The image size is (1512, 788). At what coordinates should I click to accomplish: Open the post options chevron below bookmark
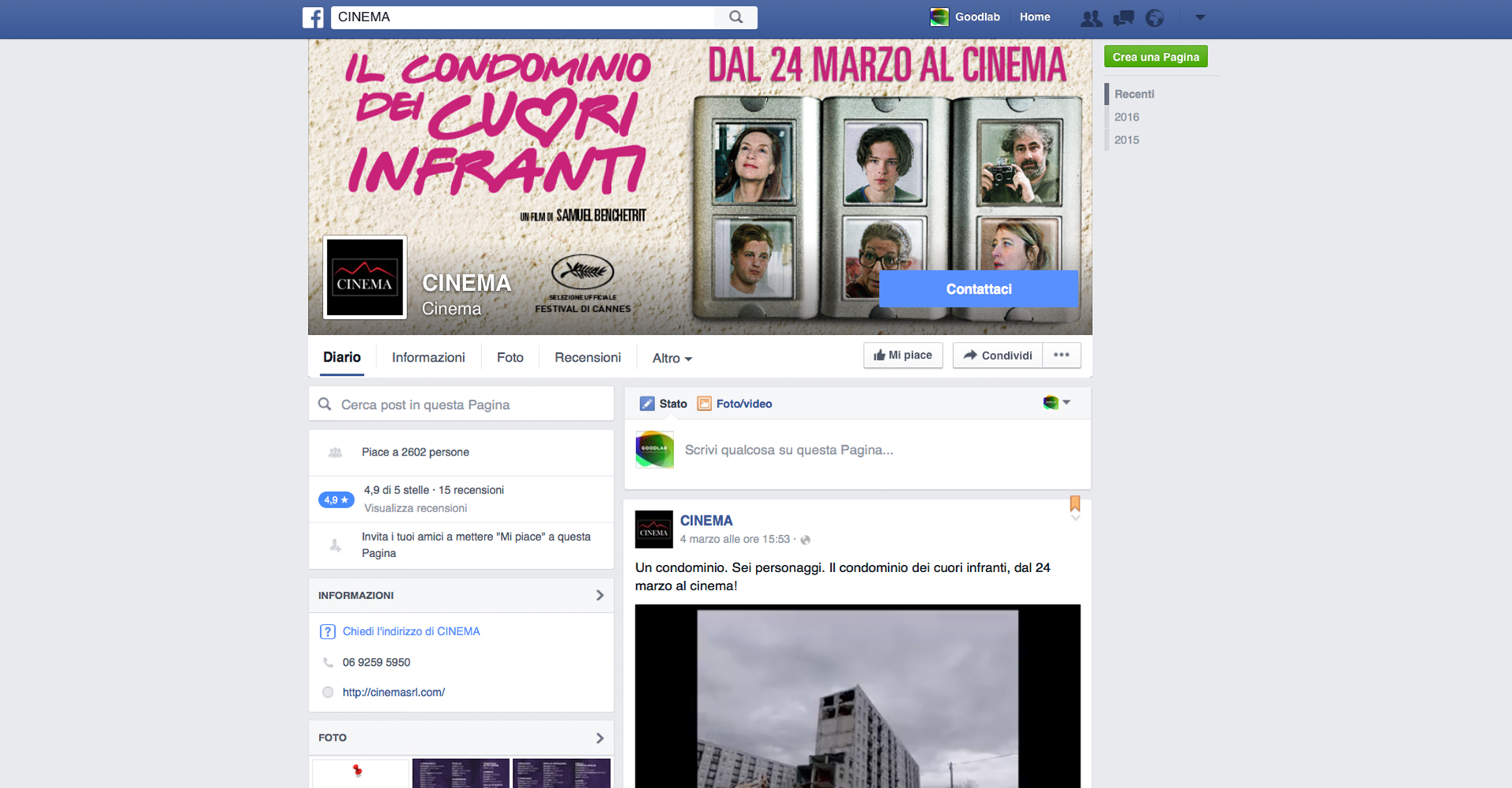[x=1075, y=518]
